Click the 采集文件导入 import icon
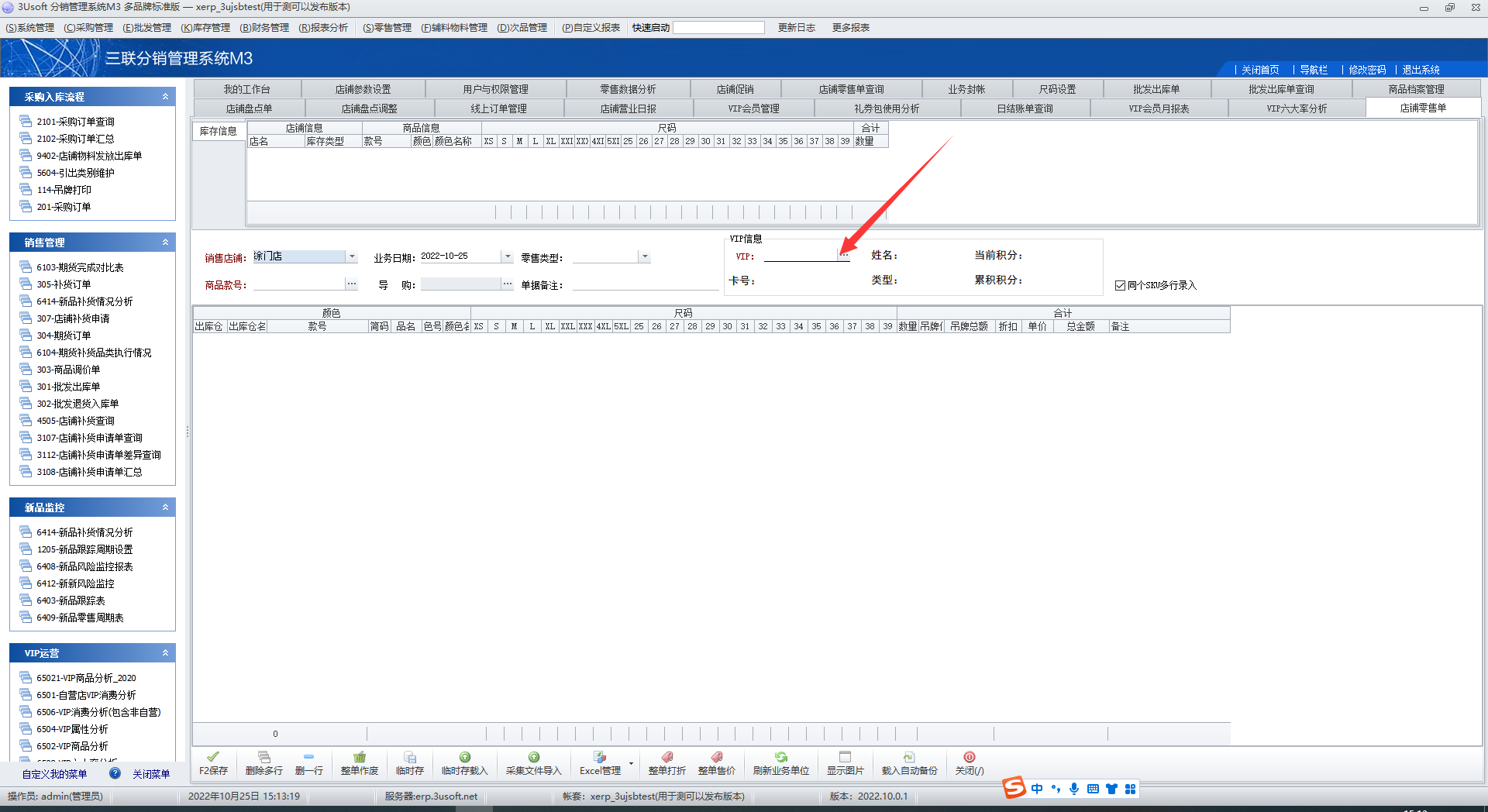 coord(534,757)
